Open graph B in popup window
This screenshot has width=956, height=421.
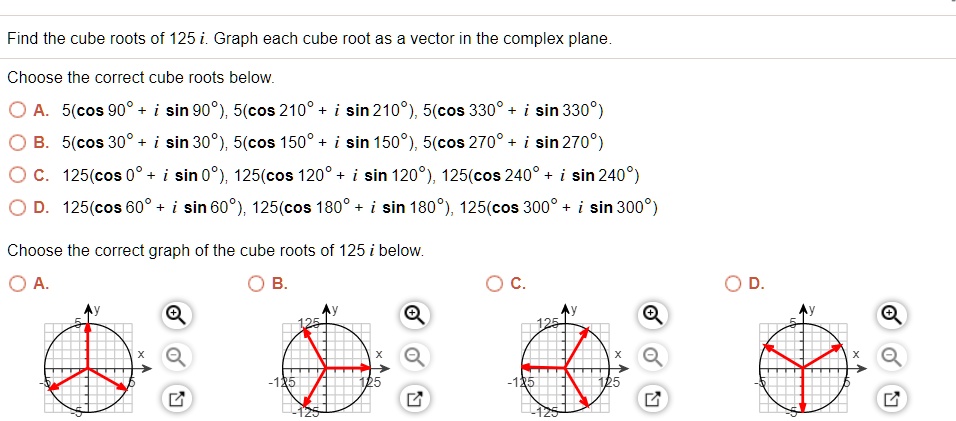[413, 400]
